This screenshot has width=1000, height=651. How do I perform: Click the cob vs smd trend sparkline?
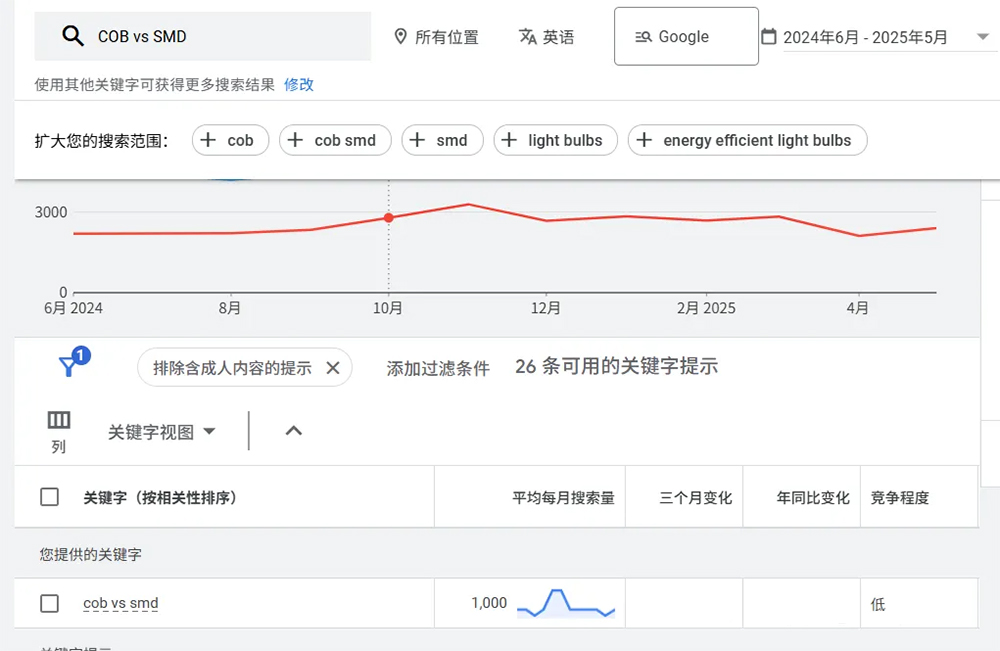(566, 603)
